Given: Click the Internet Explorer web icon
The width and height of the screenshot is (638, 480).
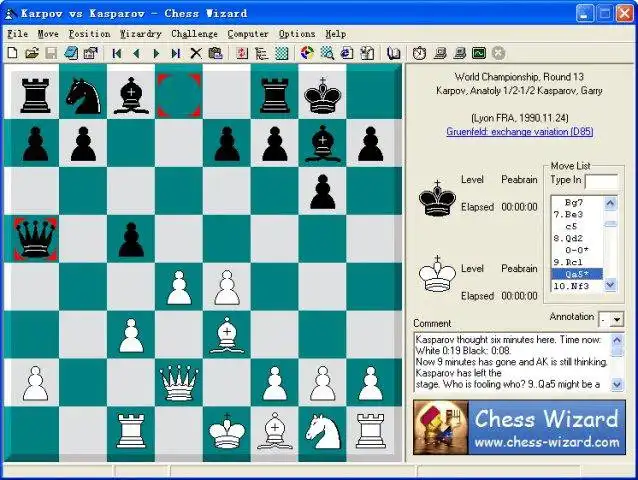Looking at the screenshot, I should pyautogui.click(x=347, y=53).
